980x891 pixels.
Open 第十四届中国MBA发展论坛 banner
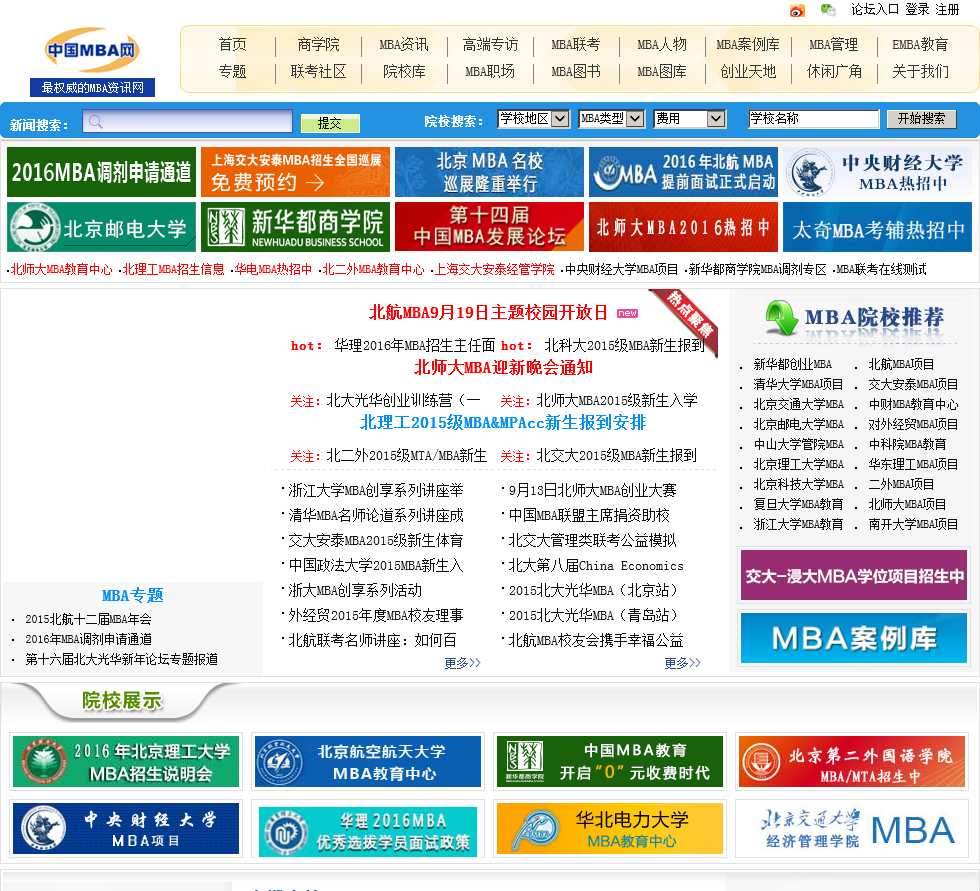click(489, 227)
